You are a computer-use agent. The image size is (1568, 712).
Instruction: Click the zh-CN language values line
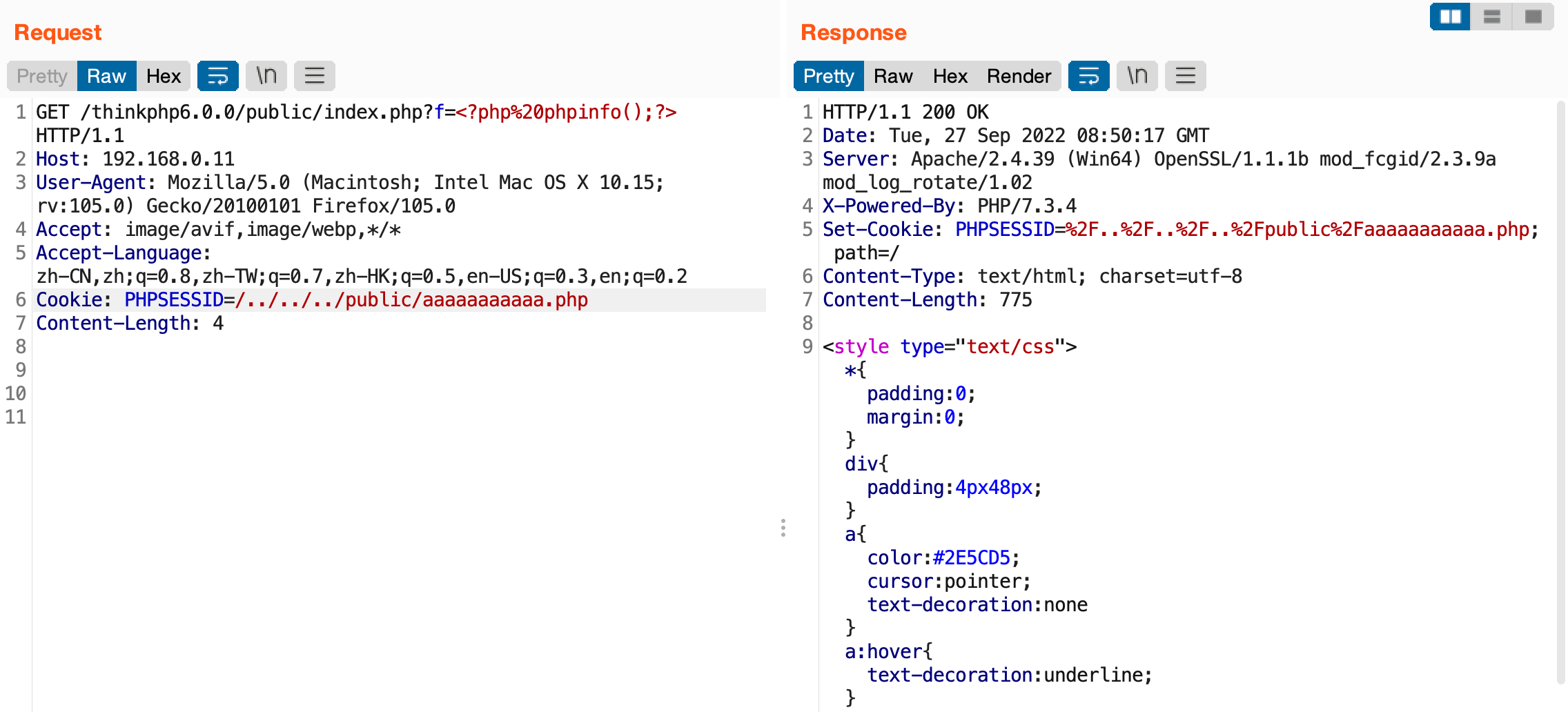[x=362, y=276]
